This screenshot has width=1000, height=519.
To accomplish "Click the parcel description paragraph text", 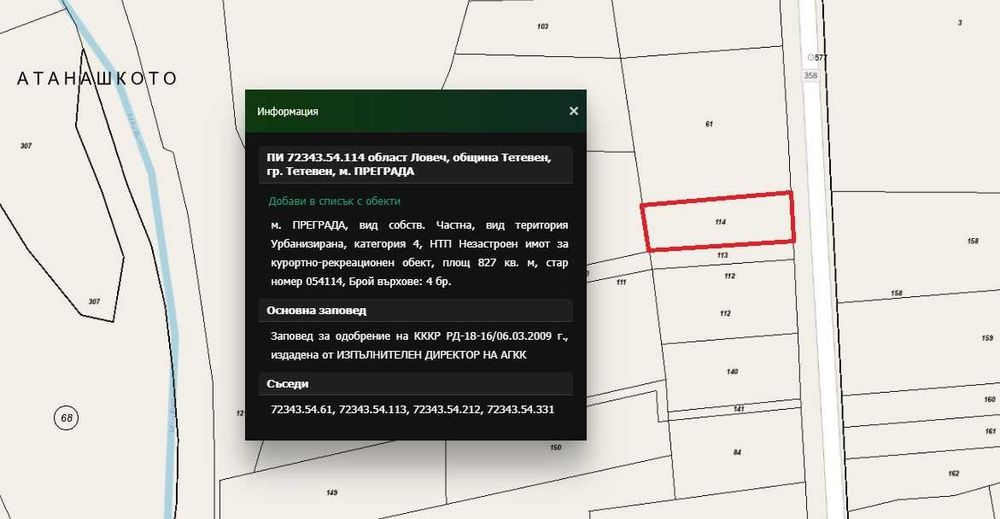I will [419, 253].
